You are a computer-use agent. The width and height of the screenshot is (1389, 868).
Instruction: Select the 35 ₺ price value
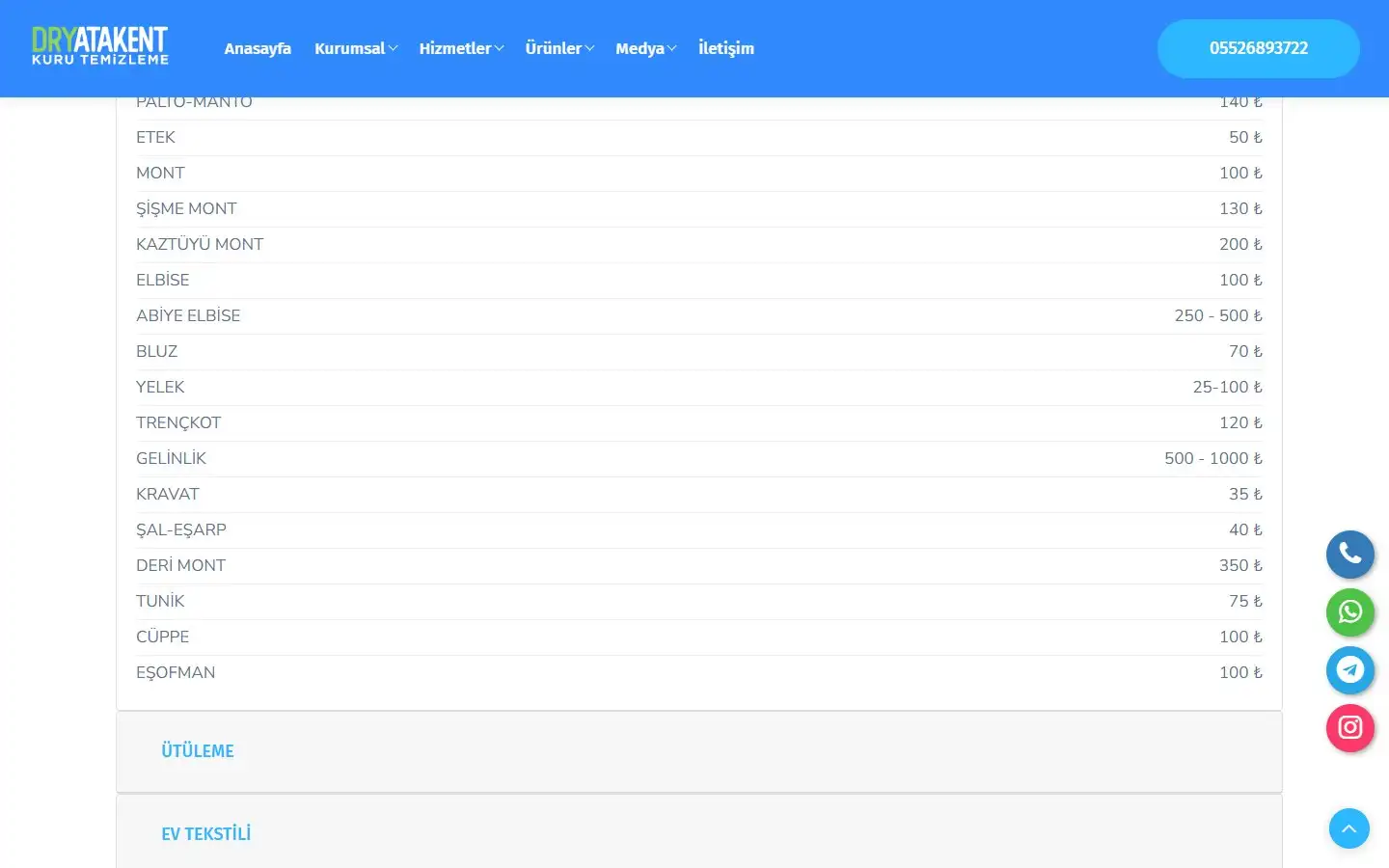pos(1245,494)
